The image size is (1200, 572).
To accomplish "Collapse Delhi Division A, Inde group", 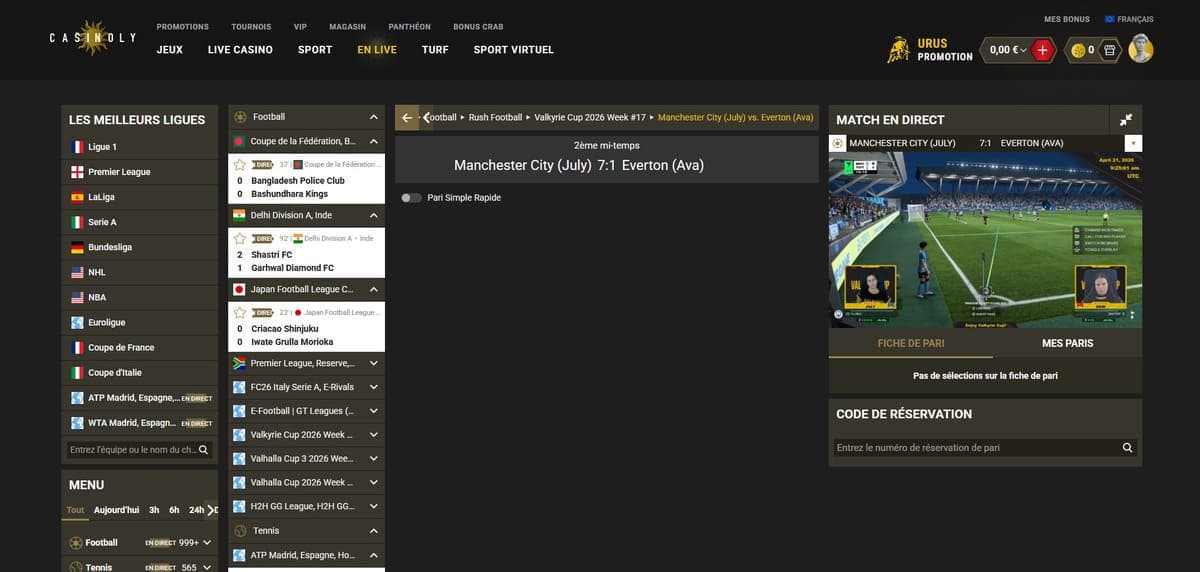I will 374,215.
